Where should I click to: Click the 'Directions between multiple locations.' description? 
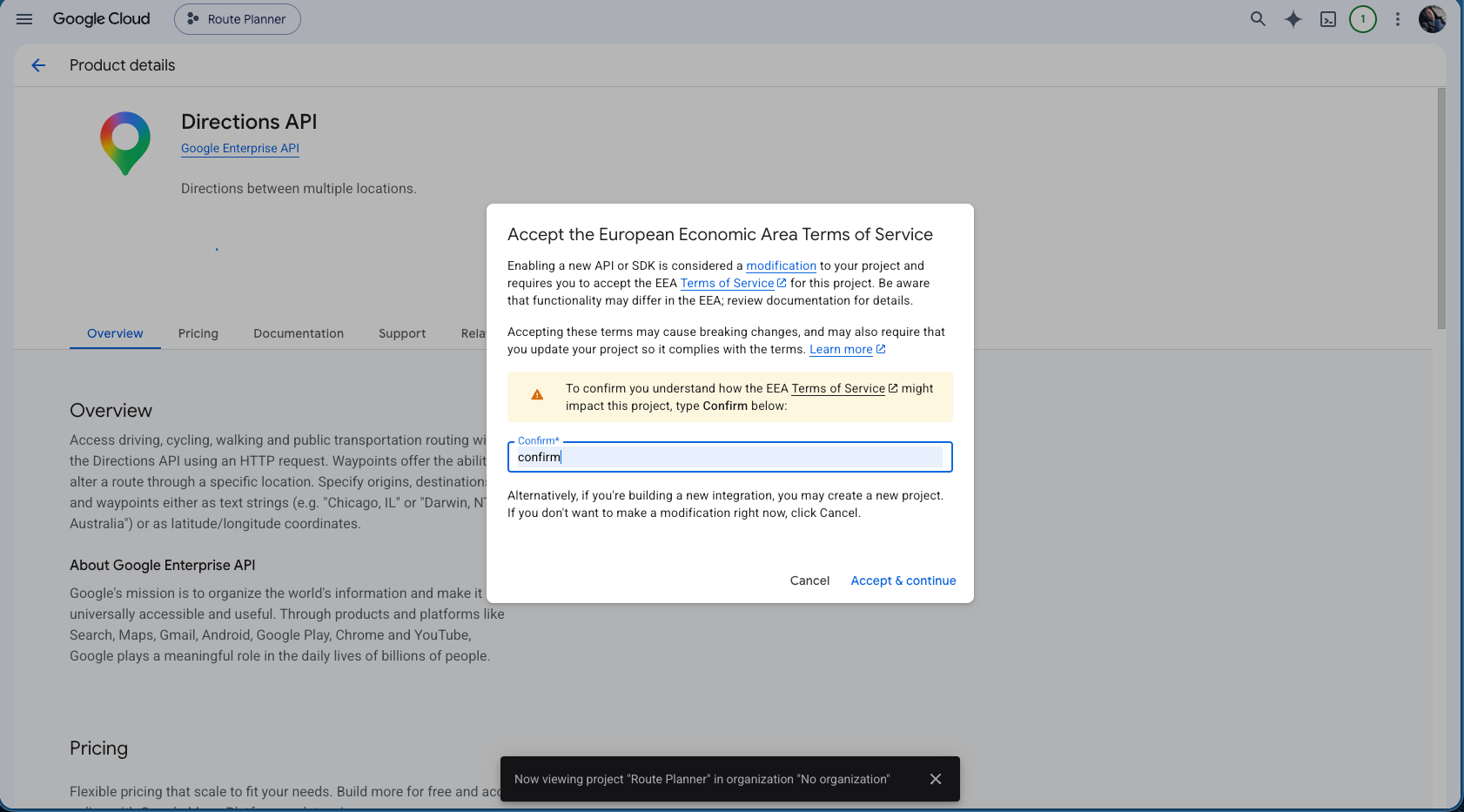(x=299, y=189)
